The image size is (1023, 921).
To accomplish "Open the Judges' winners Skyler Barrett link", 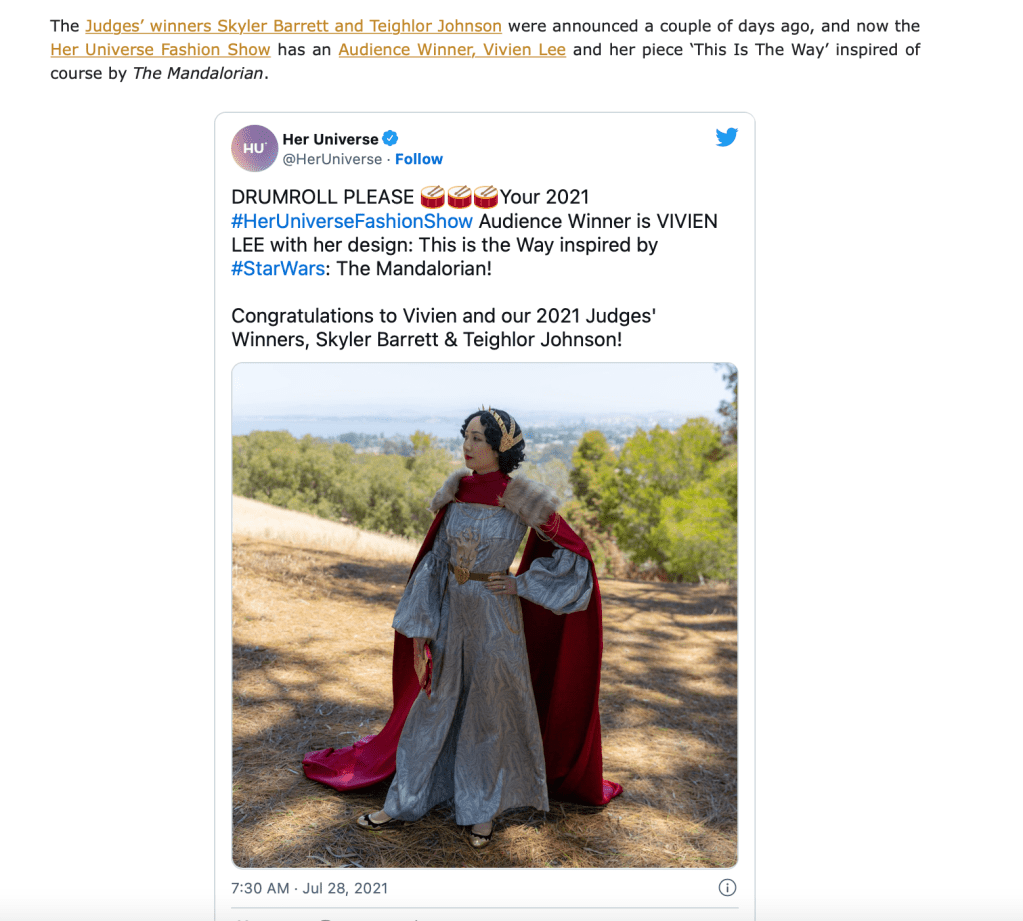I will [294, 26].
